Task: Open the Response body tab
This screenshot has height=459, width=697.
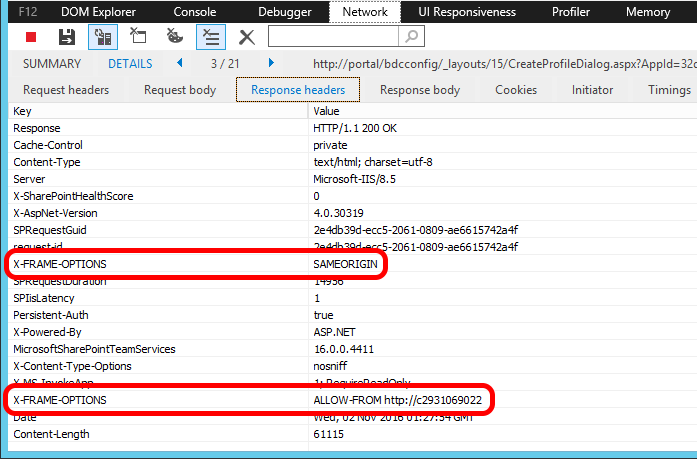Action: pos(420,90)
